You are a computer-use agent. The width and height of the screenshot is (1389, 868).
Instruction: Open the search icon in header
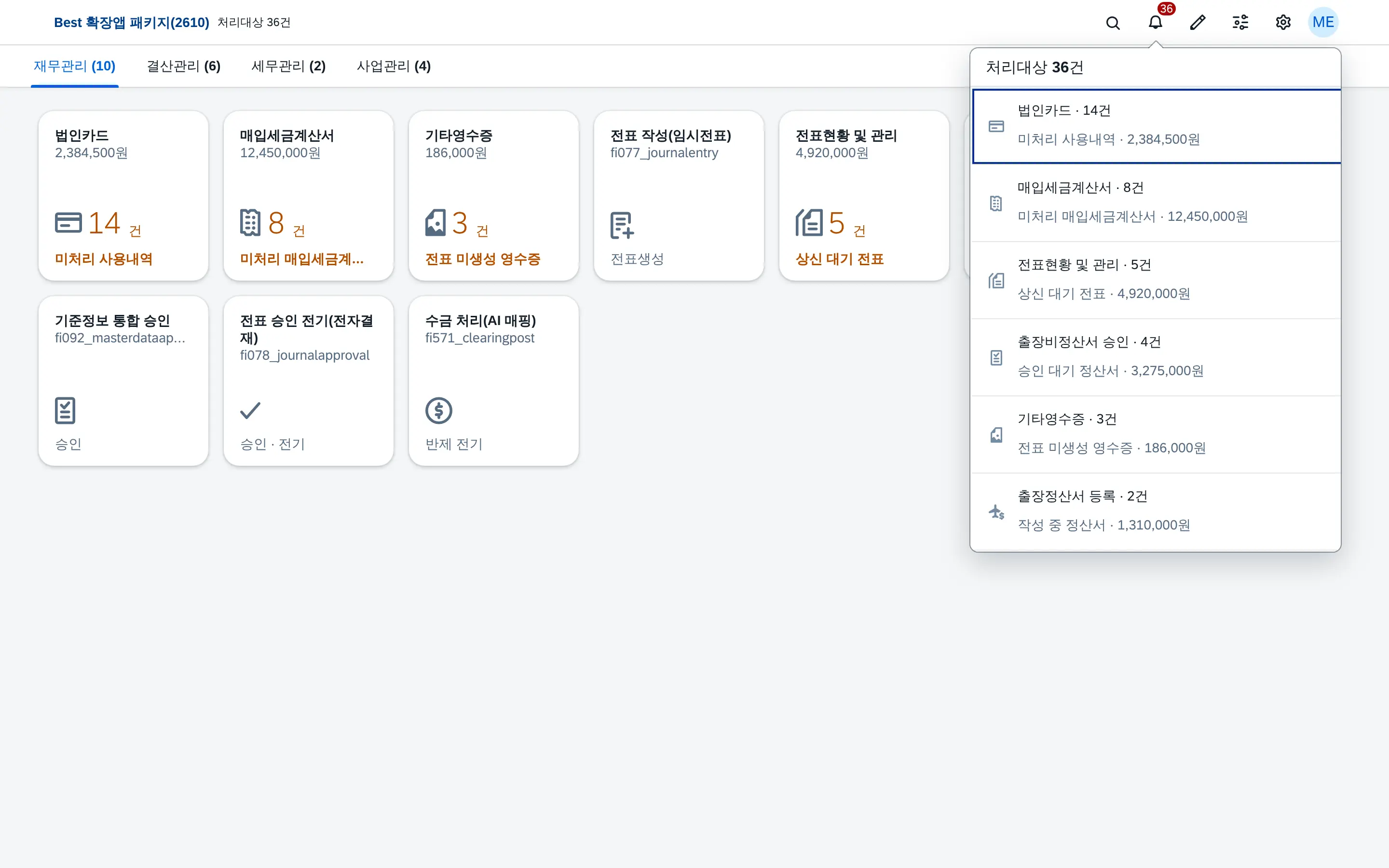coord(1112,22)
